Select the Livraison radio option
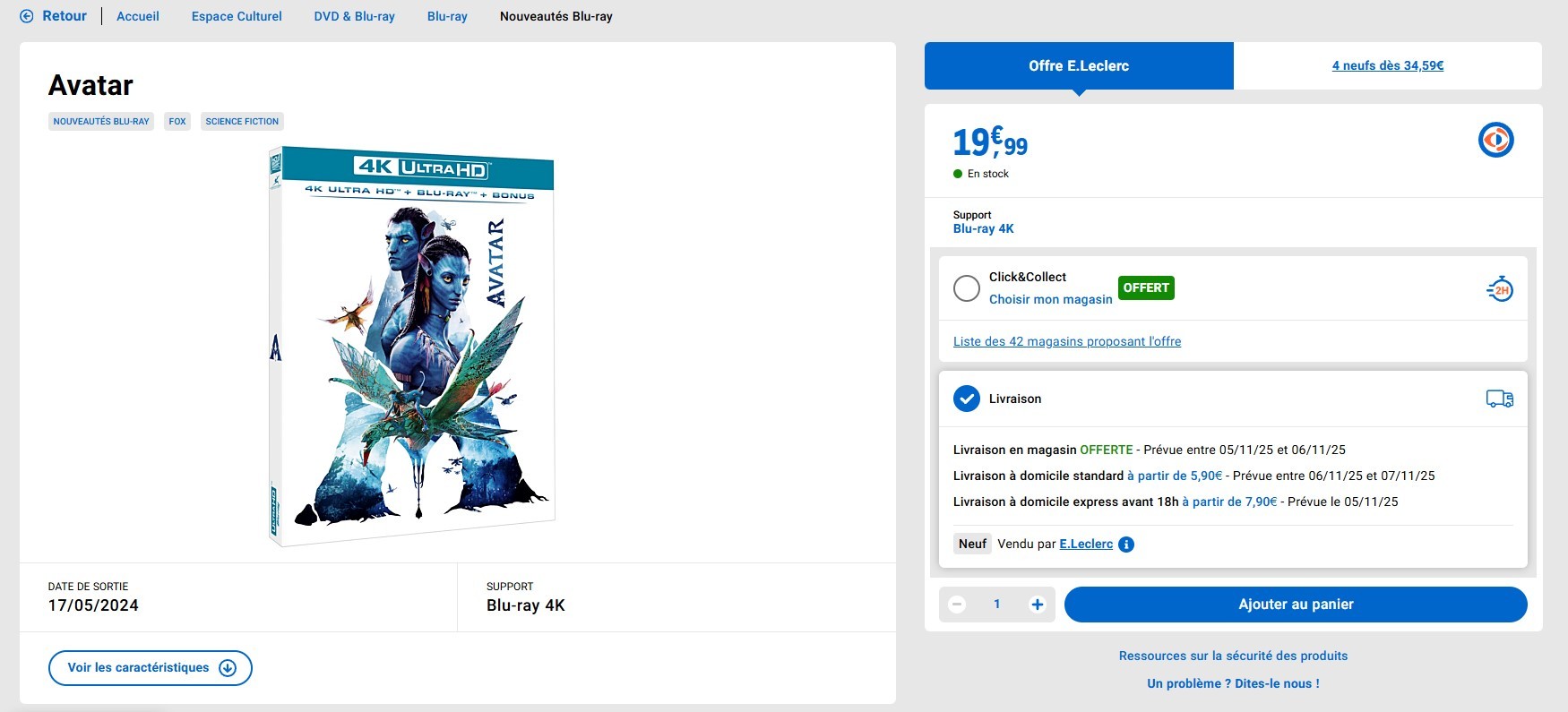Screen dimensions: 1568x712 967,399
